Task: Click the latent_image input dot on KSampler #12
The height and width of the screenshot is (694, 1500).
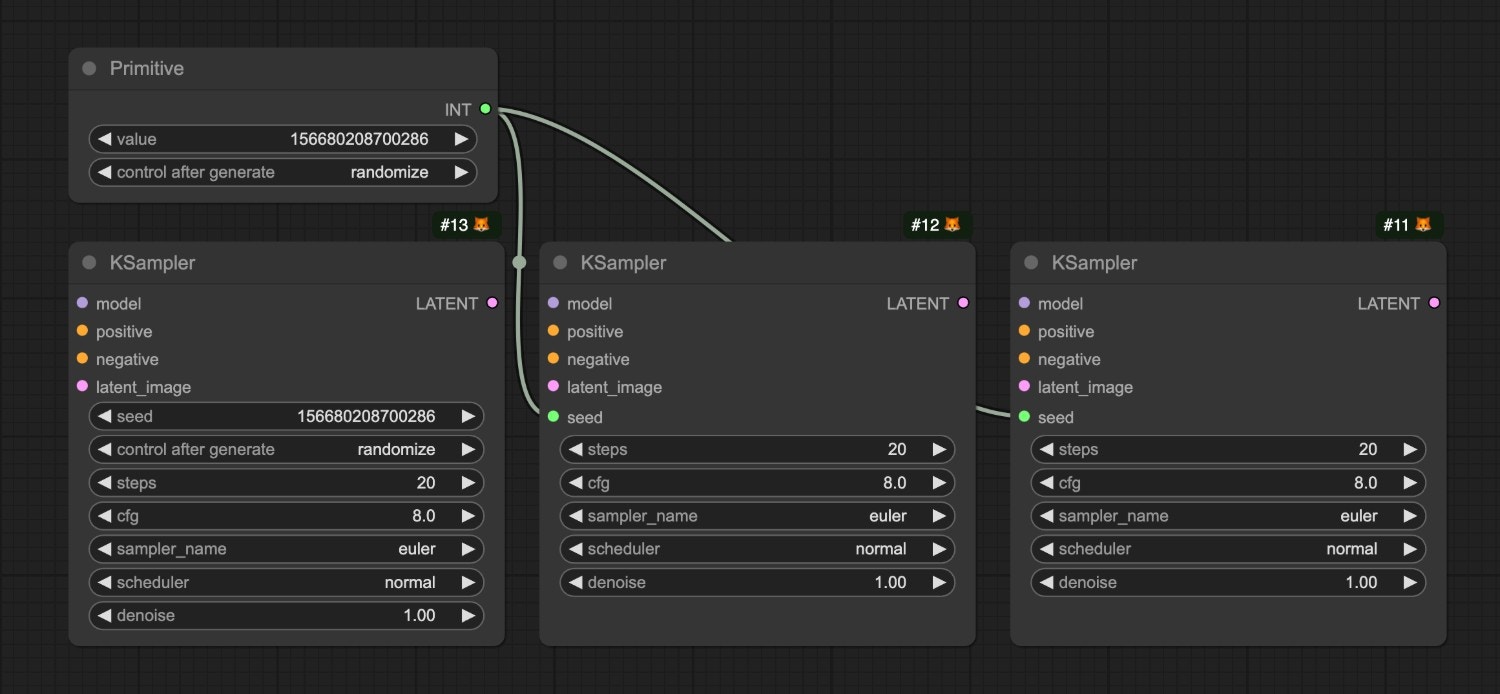Action: pos(553,387)
